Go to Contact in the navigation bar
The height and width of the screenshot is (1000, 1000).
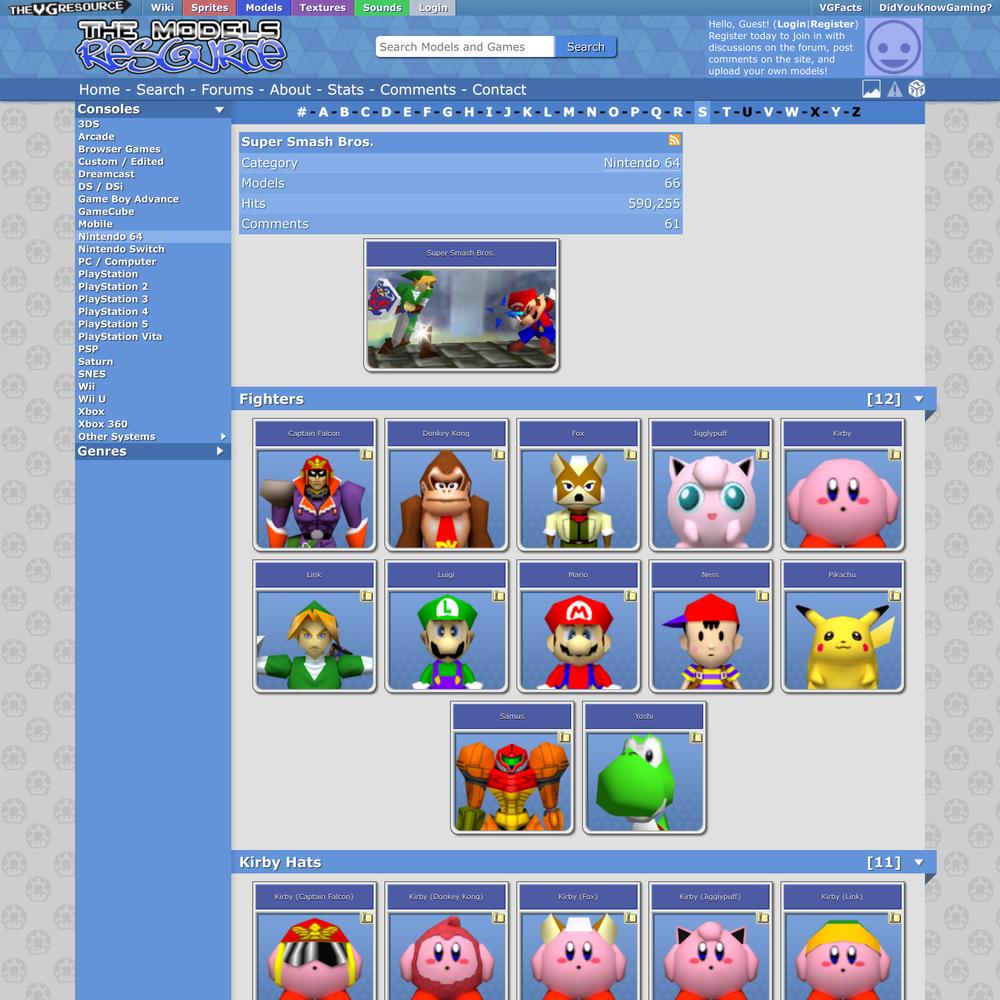[499, 90]
